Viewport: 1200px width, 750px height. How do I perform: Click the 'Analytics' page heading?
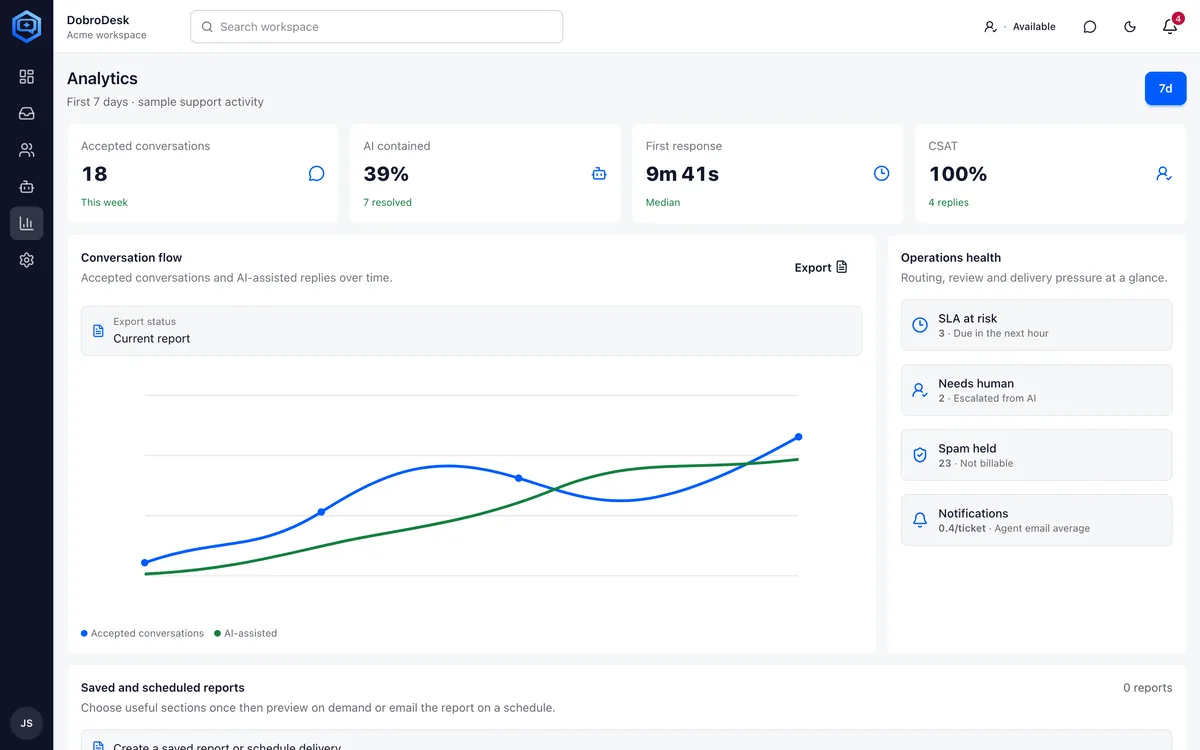click(x=102, y=79)
